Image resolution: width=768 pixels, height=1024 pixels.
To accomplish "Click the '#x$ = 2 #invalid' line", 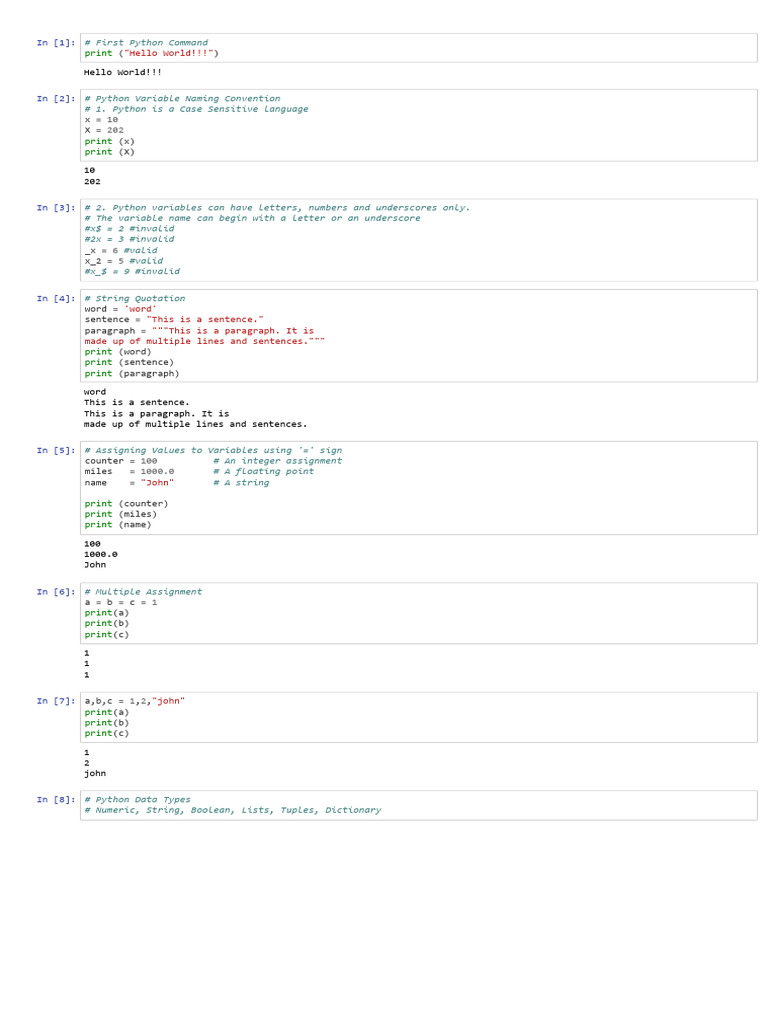I will click(129, 229).
